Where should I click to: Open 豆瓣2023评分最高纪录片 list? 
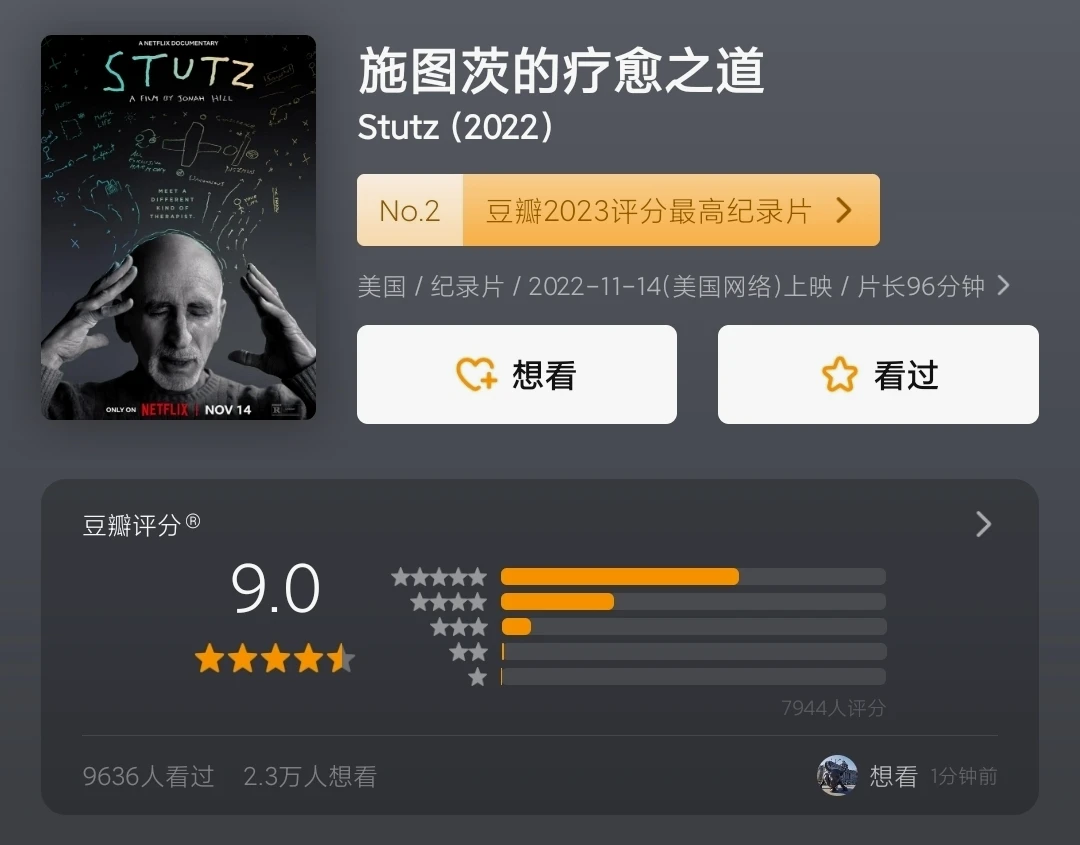pyautogui.click(x=648, y=211)
